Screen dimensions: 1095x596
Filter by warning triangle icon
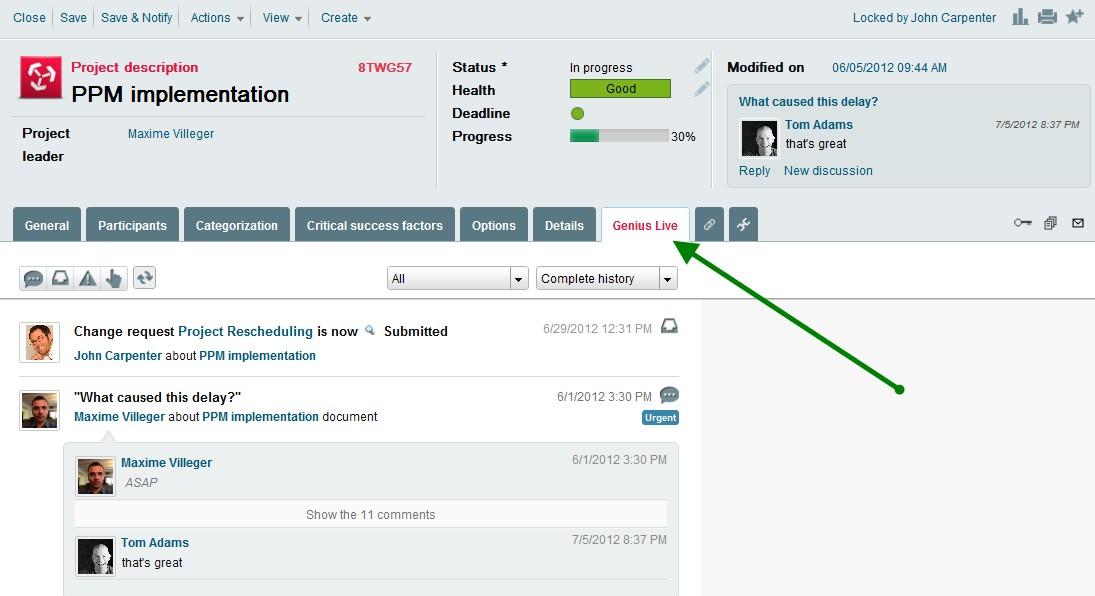click(x=87, y=279)
